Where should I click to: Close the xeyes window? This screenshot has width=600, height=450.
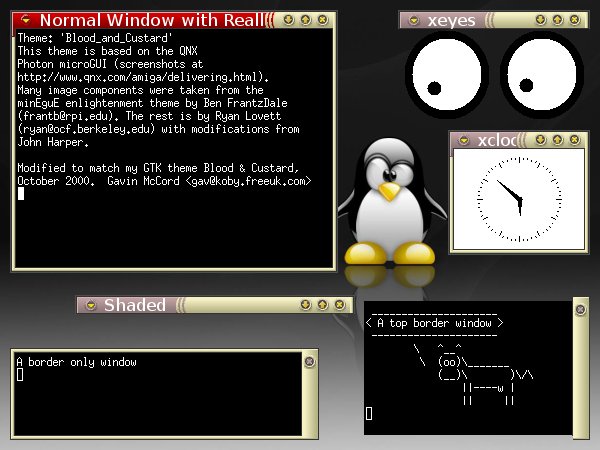click(x=575, y=20)
